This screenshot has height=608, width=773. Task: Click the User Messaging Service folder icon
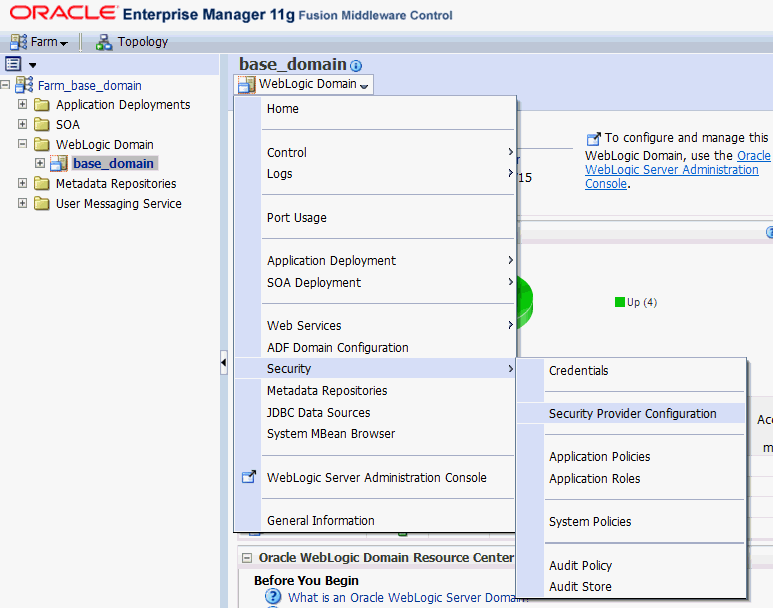[x=41, y=204]
